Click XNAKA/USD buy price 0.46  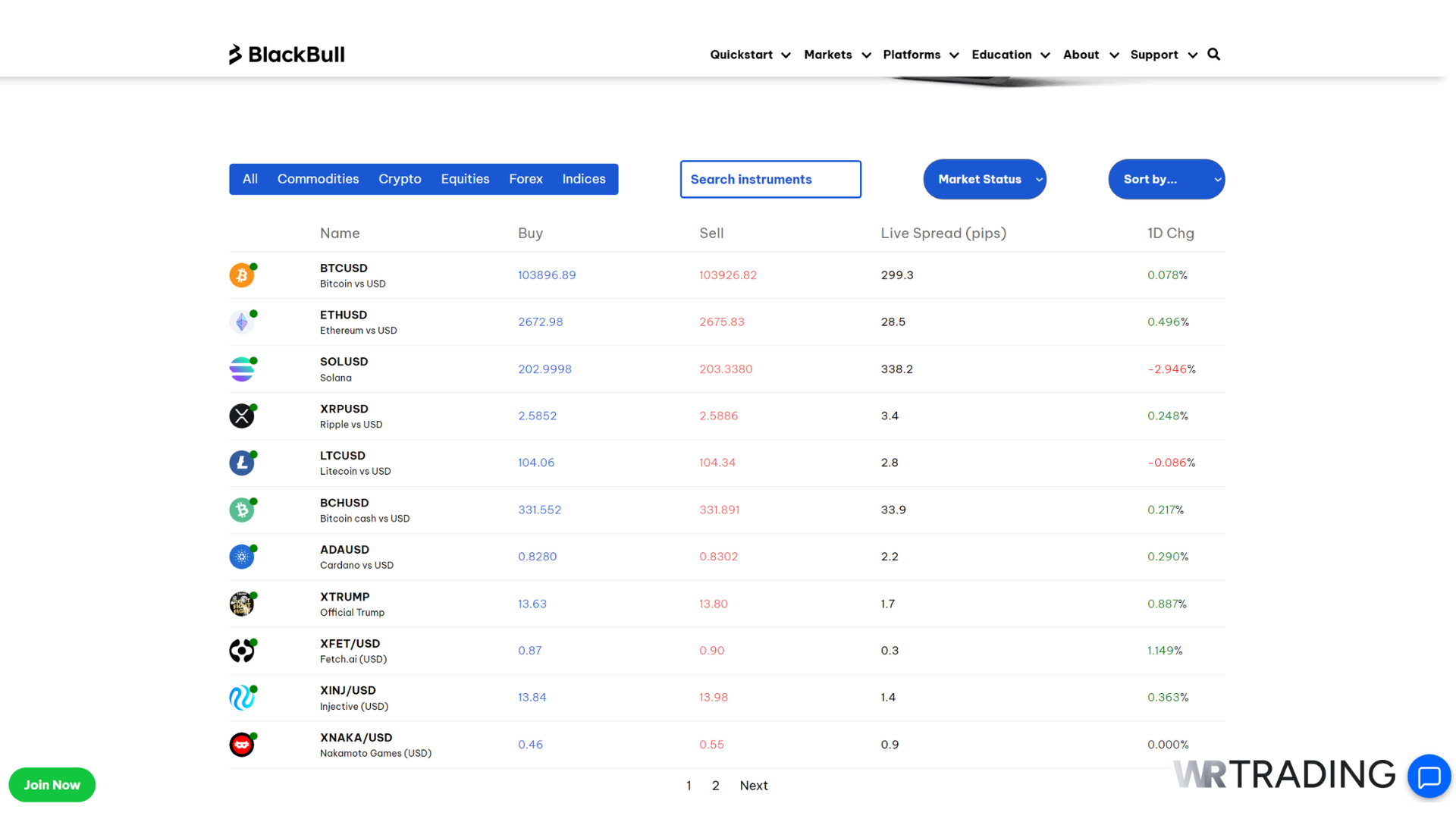(530, 745)
